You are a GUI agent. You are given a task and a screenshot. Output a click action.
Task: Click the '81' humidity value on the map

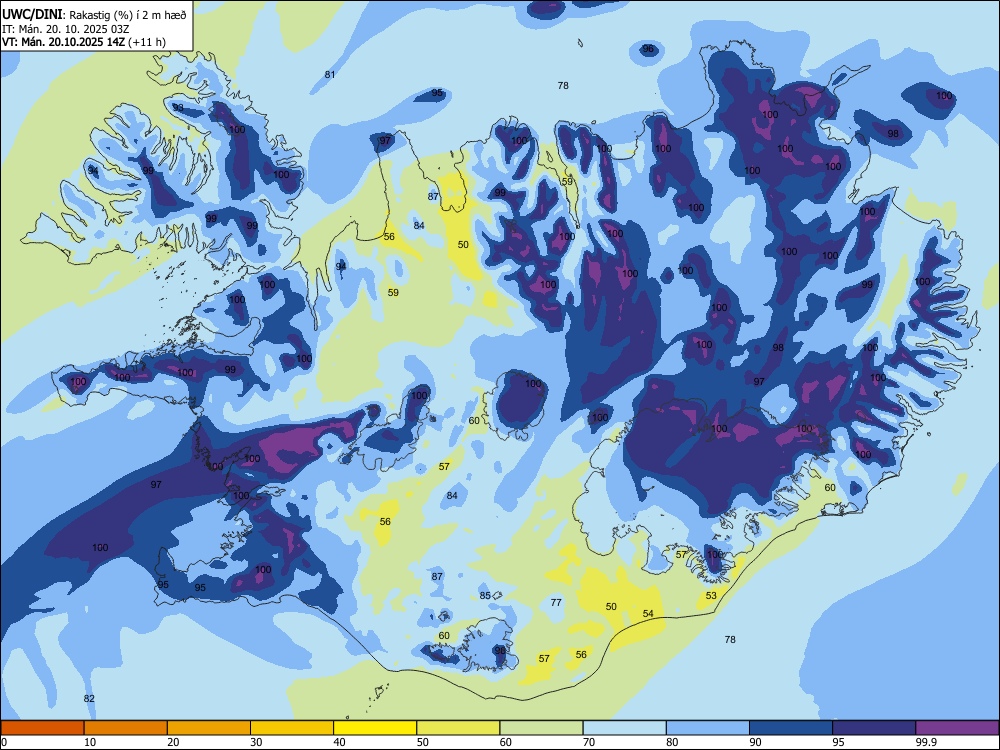[330, 75]
